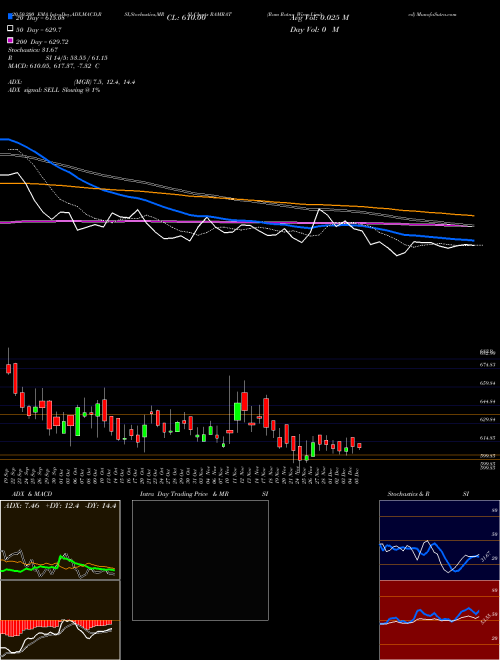The image size is (500, 660).
Task: Click the 'ADX: 7.46 +DY: 12.4 -DY: 14.4' header
Action: (x=60, y=505)
